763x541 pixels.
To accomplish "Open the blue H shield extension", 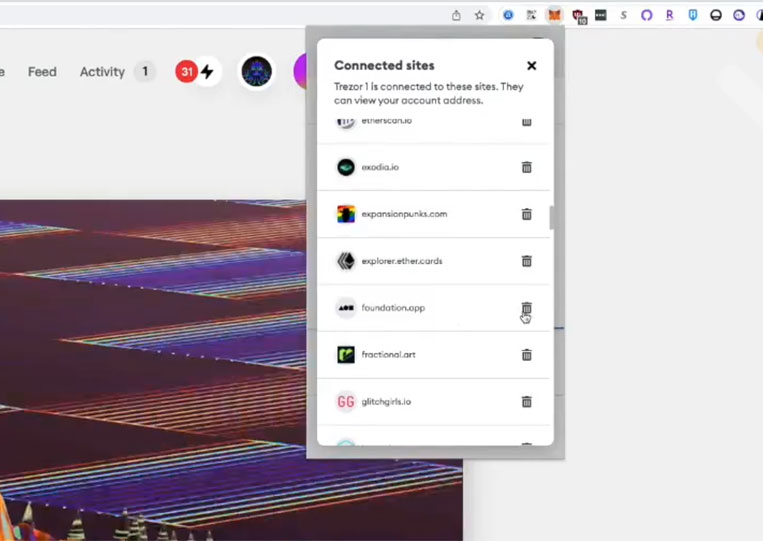I will tap(692, 16).
